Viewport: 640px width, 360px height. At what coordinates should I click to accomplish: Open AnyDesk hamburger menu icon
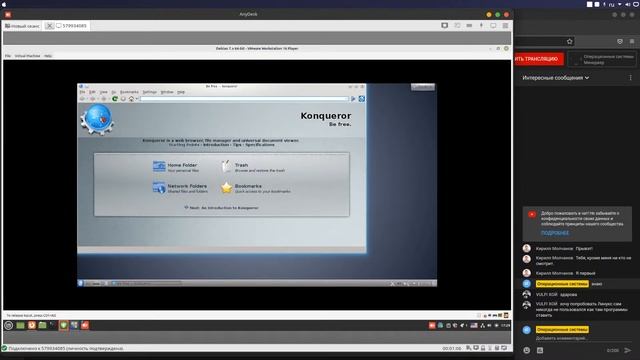[x=505, y=25]
